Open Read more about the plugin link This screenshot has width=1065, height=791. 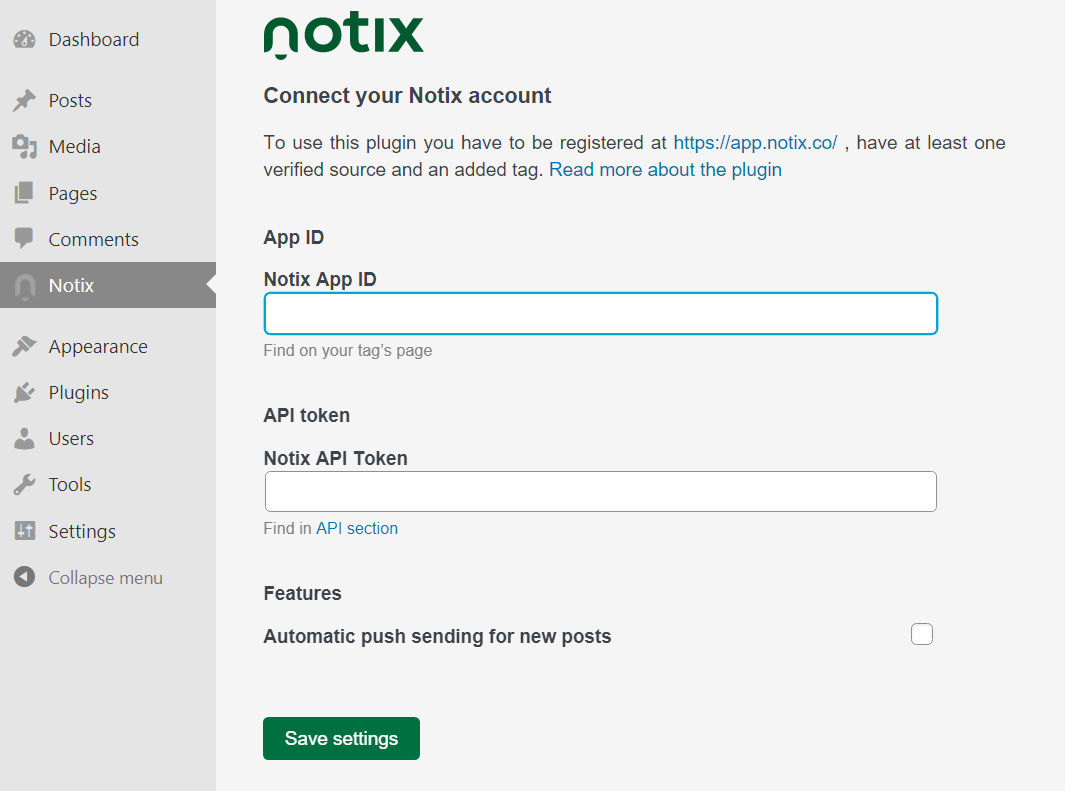(665, 170)
